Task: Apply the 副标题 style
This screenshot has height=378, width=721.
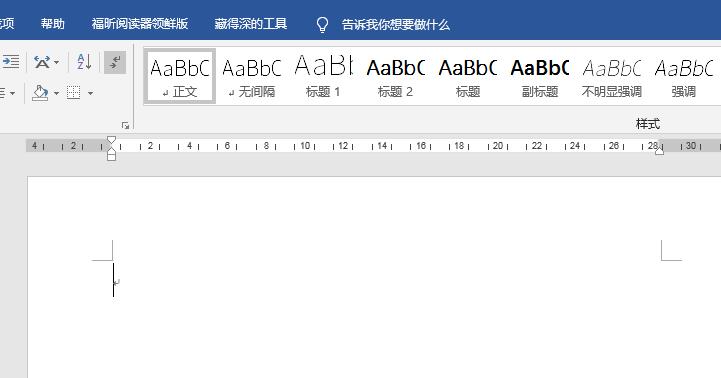Action: pos(540,76)
